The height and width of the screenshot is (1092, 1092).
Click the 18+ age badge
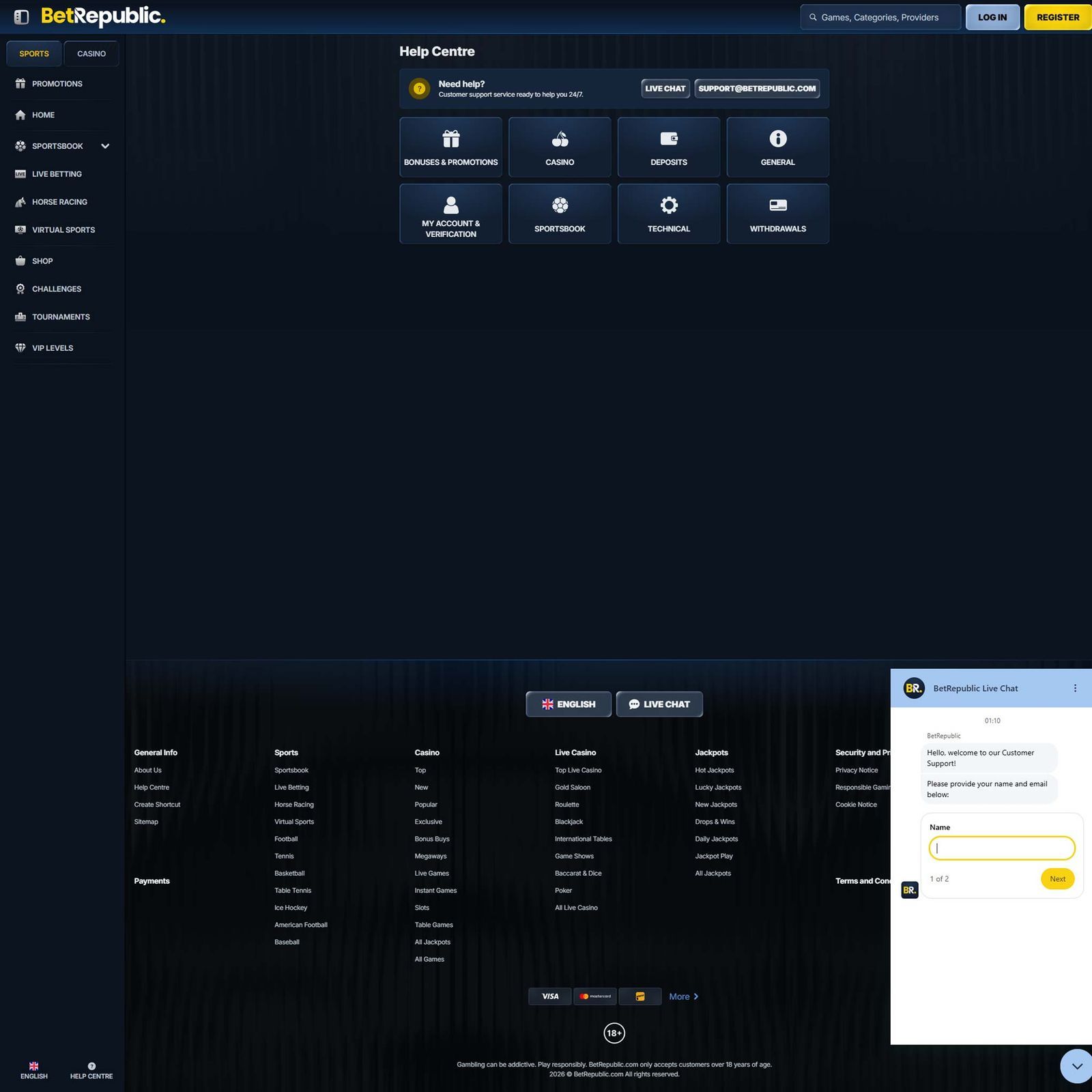(x=614, y=1033)
